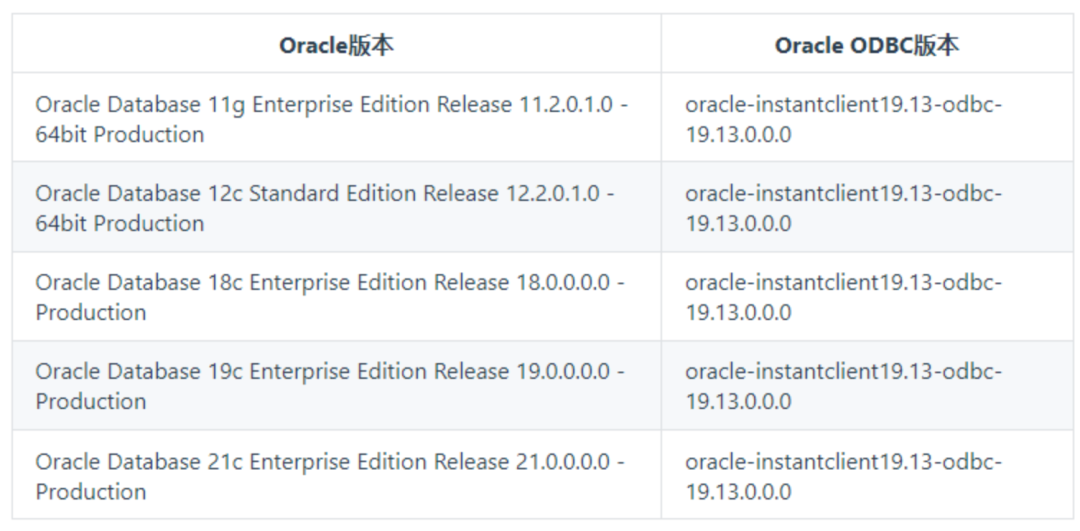Select the Oracle Database 18c Enterprise Edition cell
The width and height of the screenshot is (1080, 531).
click(x=337, y=297)
